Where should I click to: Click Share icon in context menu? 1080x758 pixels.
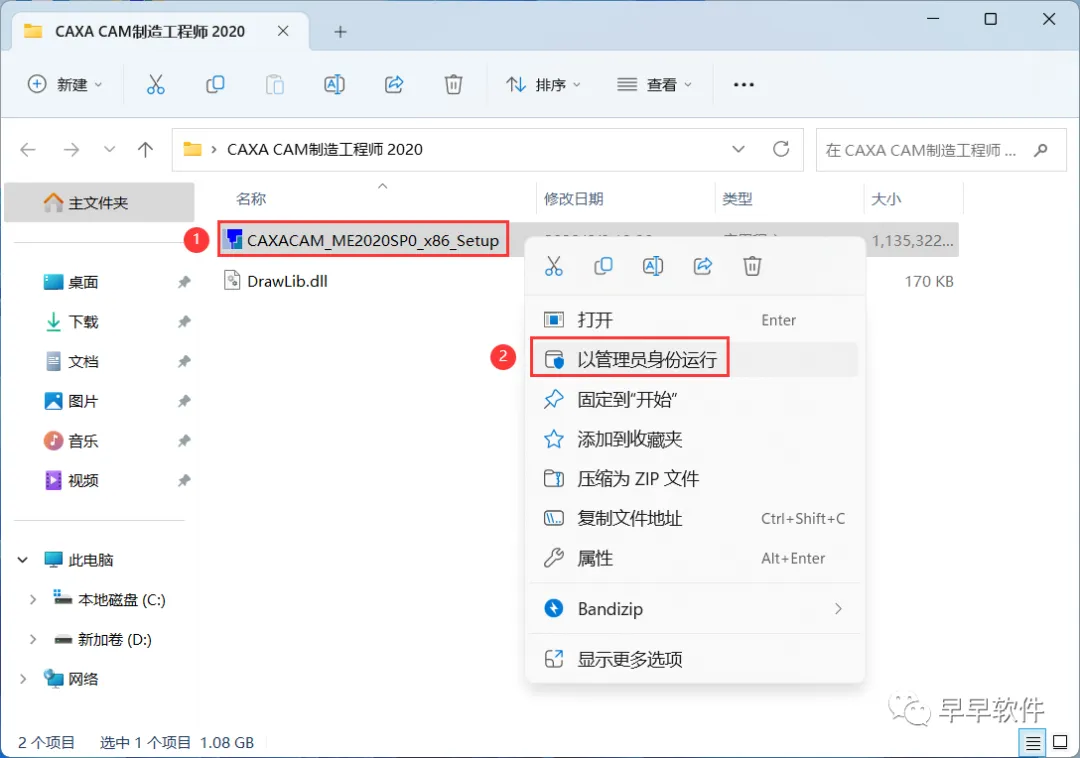pos(703,266)
